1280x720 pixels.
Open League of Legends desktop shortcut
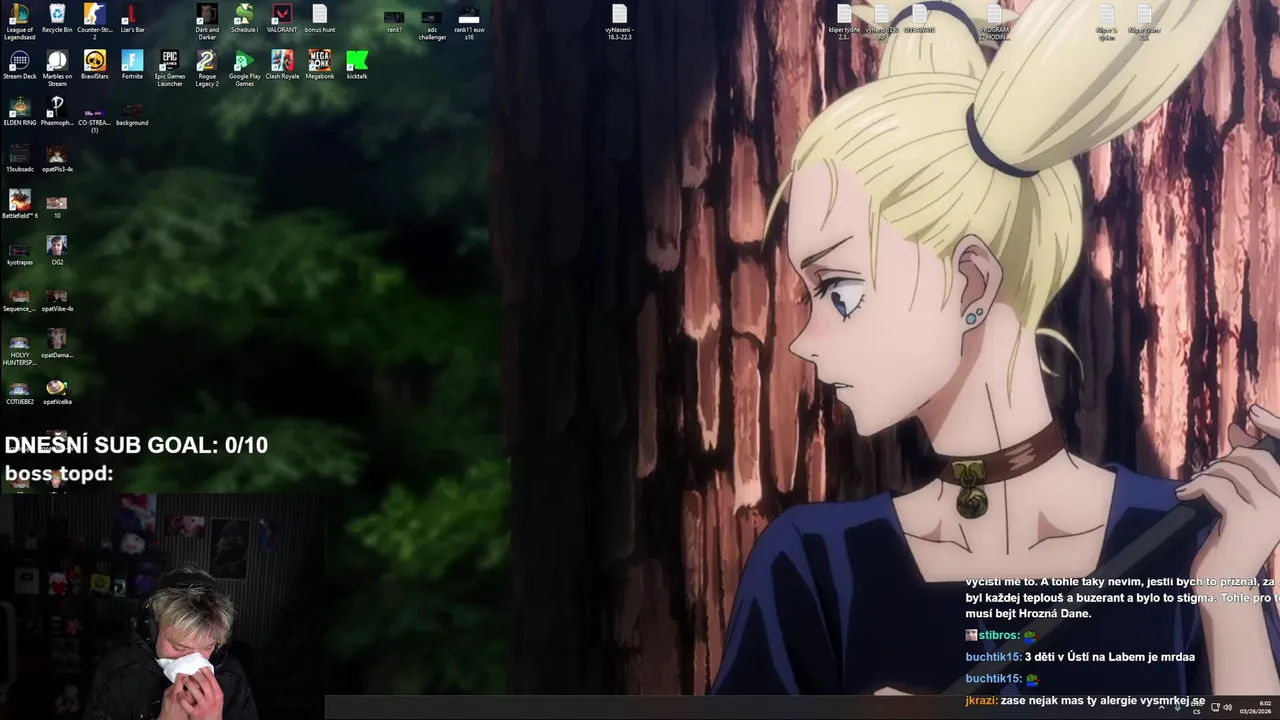19,21
